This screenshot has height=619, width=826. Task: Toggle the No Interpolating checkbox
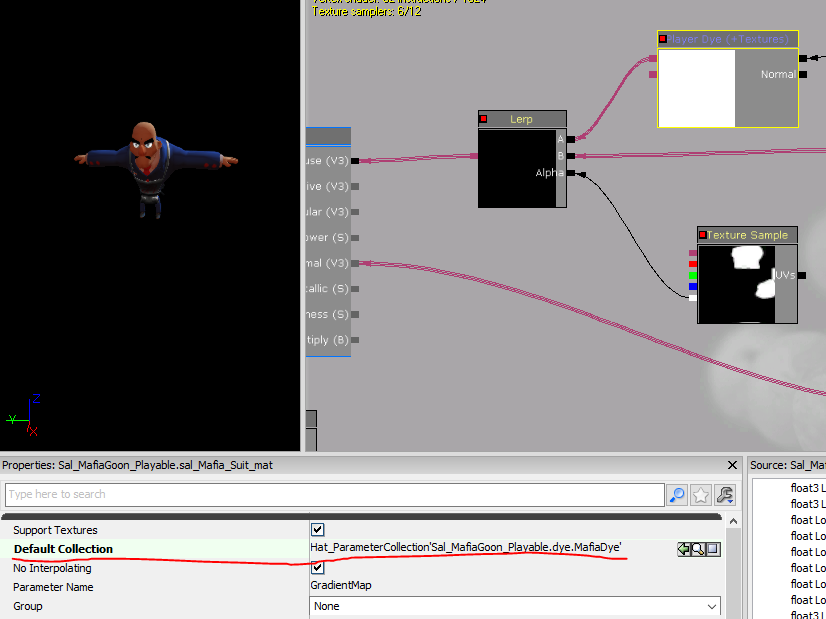(x=318, y=567)
